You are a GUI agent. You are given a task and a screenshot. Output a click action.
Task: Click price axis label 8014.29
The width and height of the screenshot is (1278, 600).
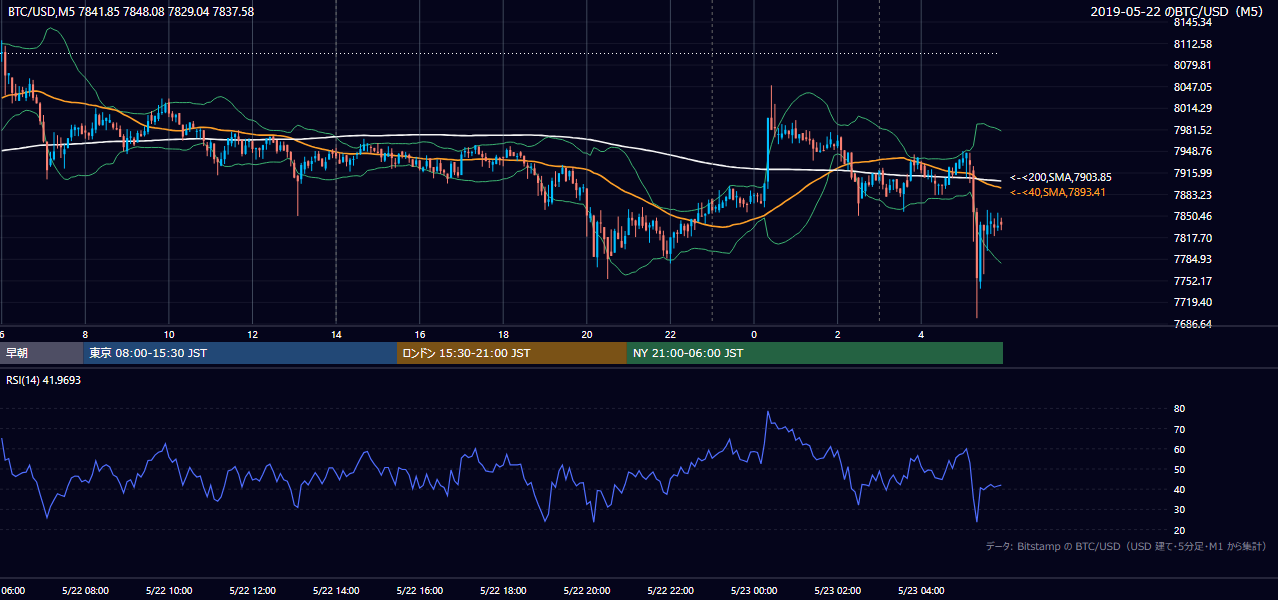(1192, 108)
